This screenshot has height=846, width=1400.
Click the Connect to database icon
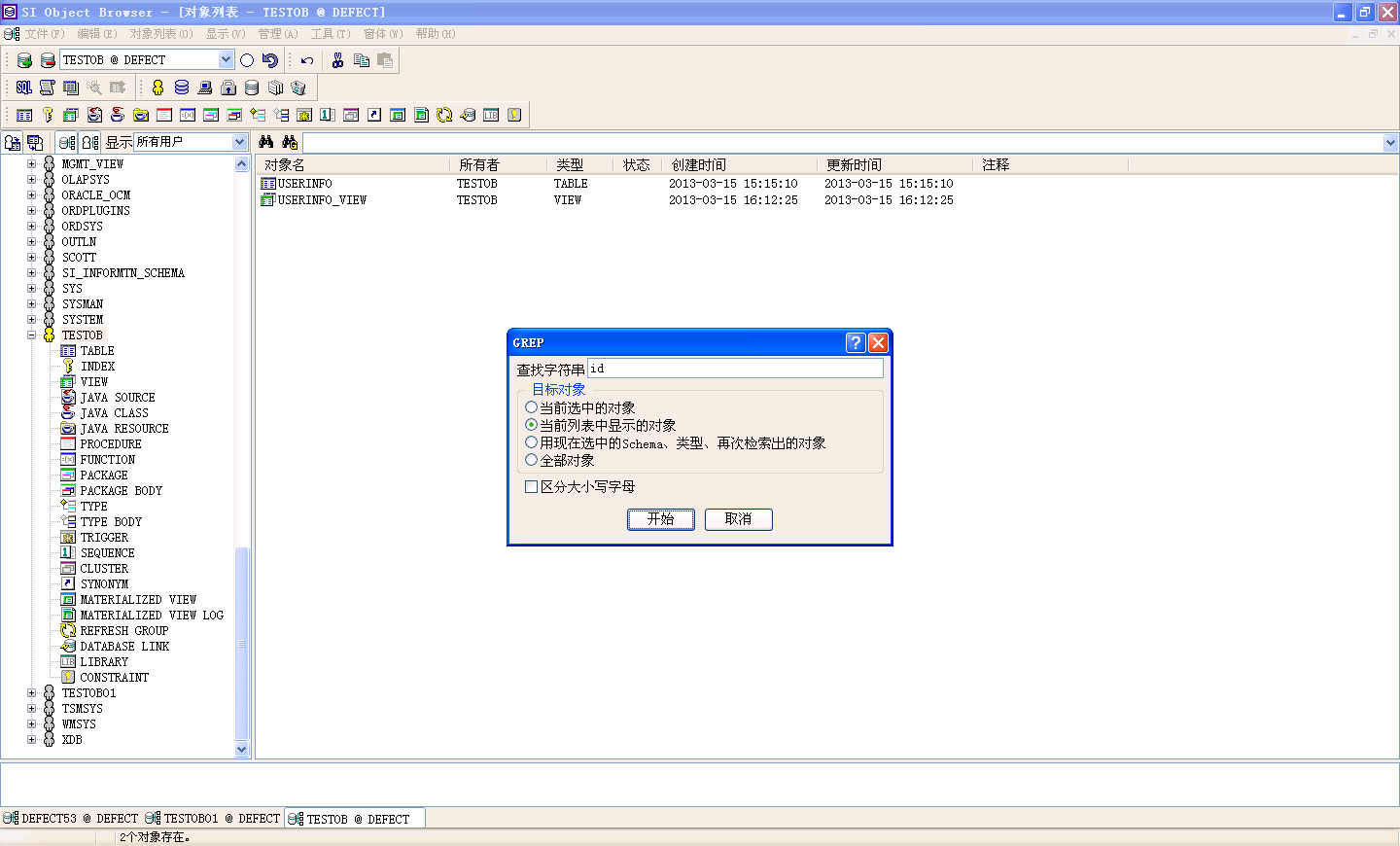coord(24,60)
